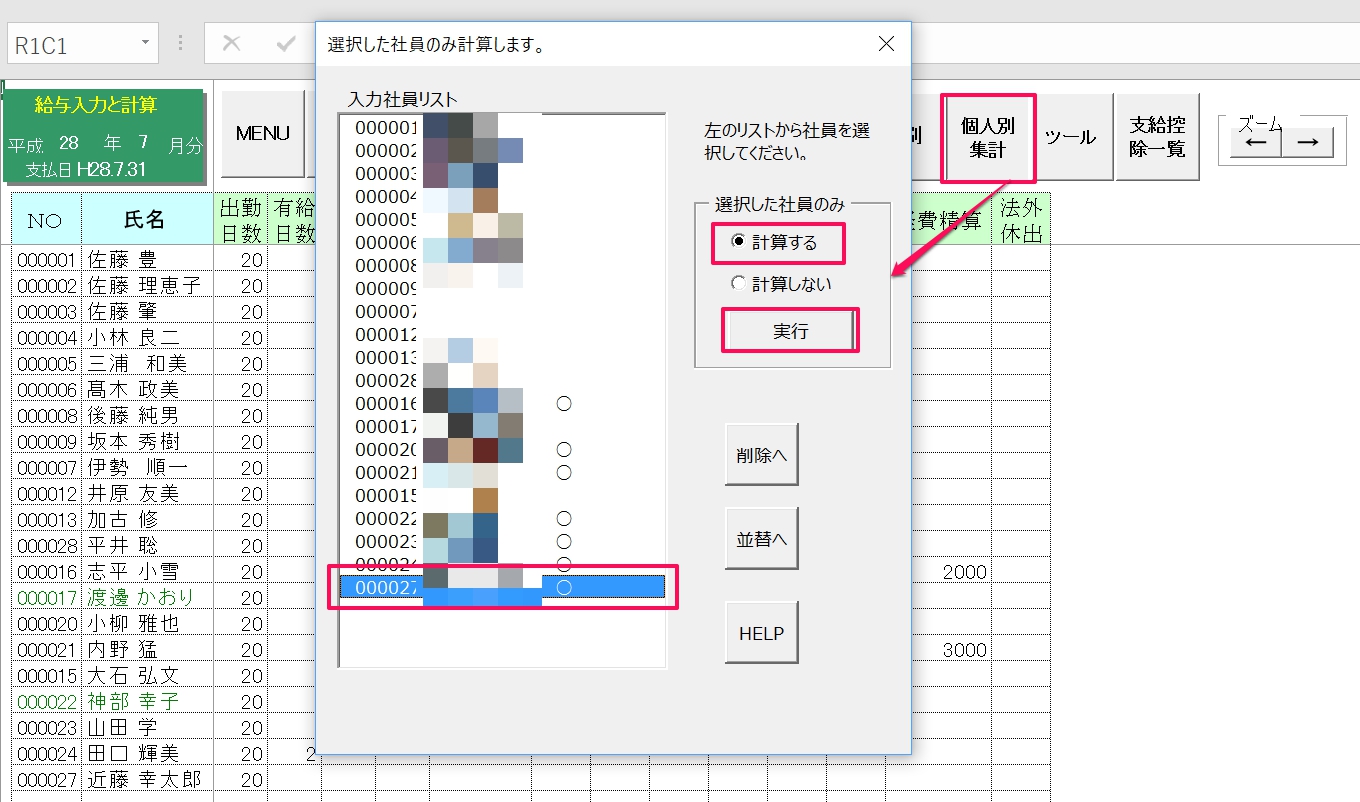This screenshot has height=802, width=1360.
Task: Select list entry 000020 in employee list
Action: point(502,449)
